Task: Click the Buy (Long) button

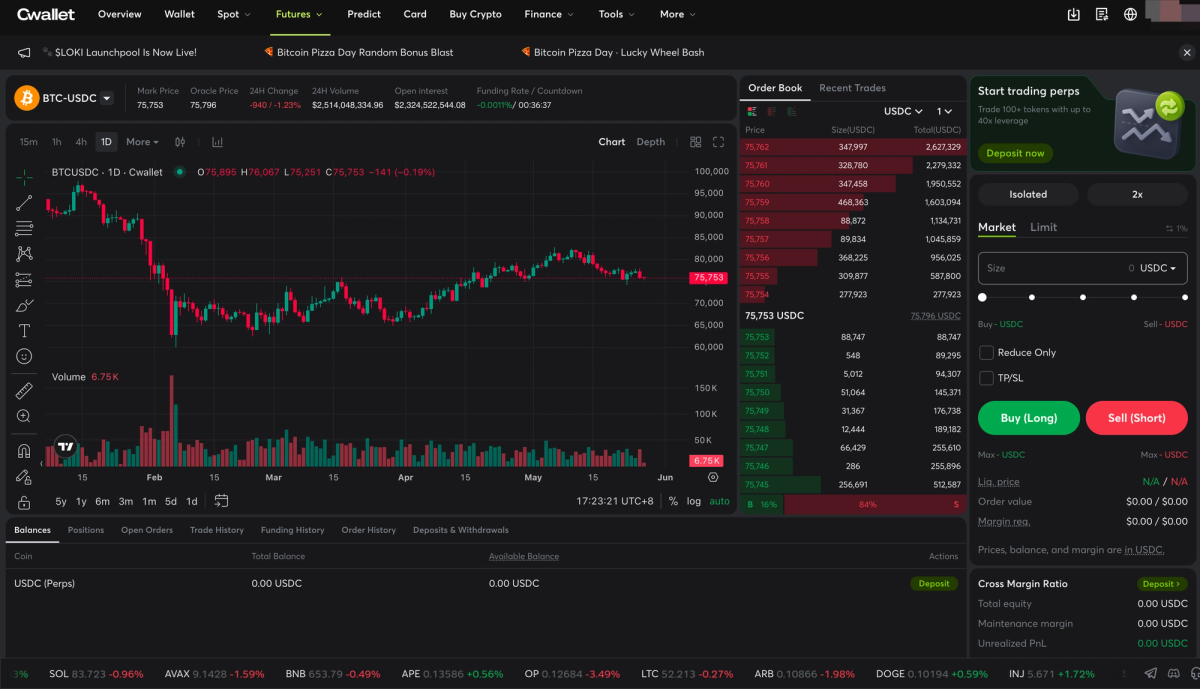Action: coord(1029,418)
